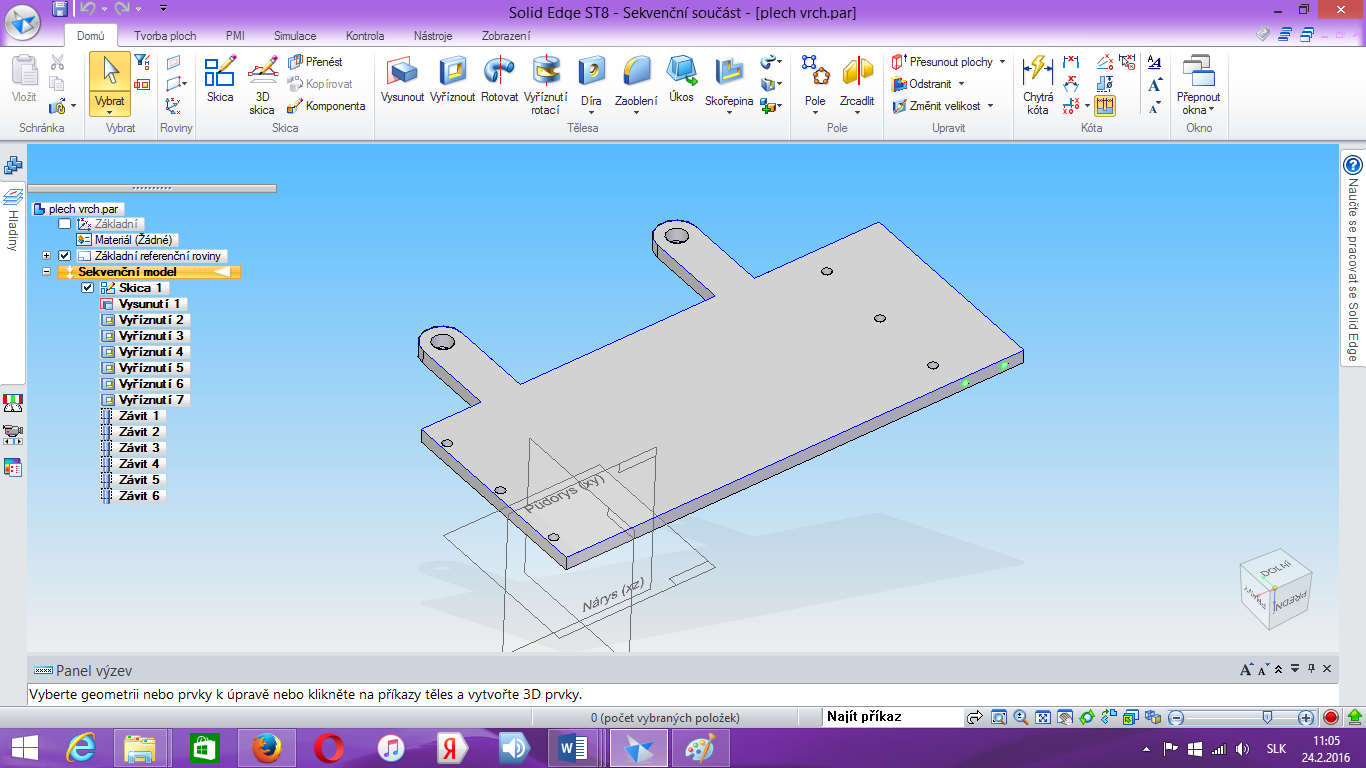The image size is (1366, 768).
Task: Open the Pole pattern dropdown
Action: [x=815, y=112]
